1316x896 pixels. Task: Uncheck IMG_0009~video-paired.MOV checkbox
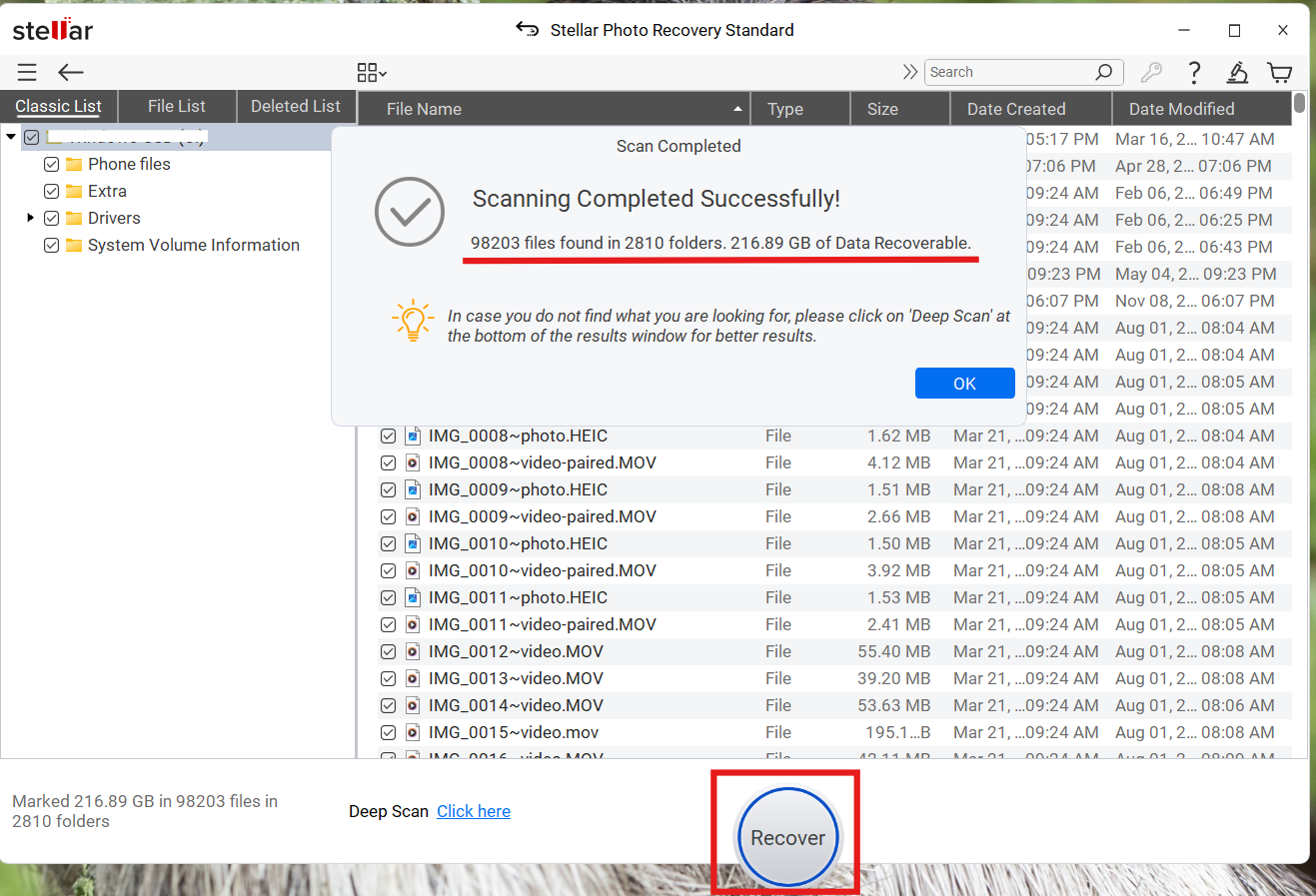click(389, 516)
